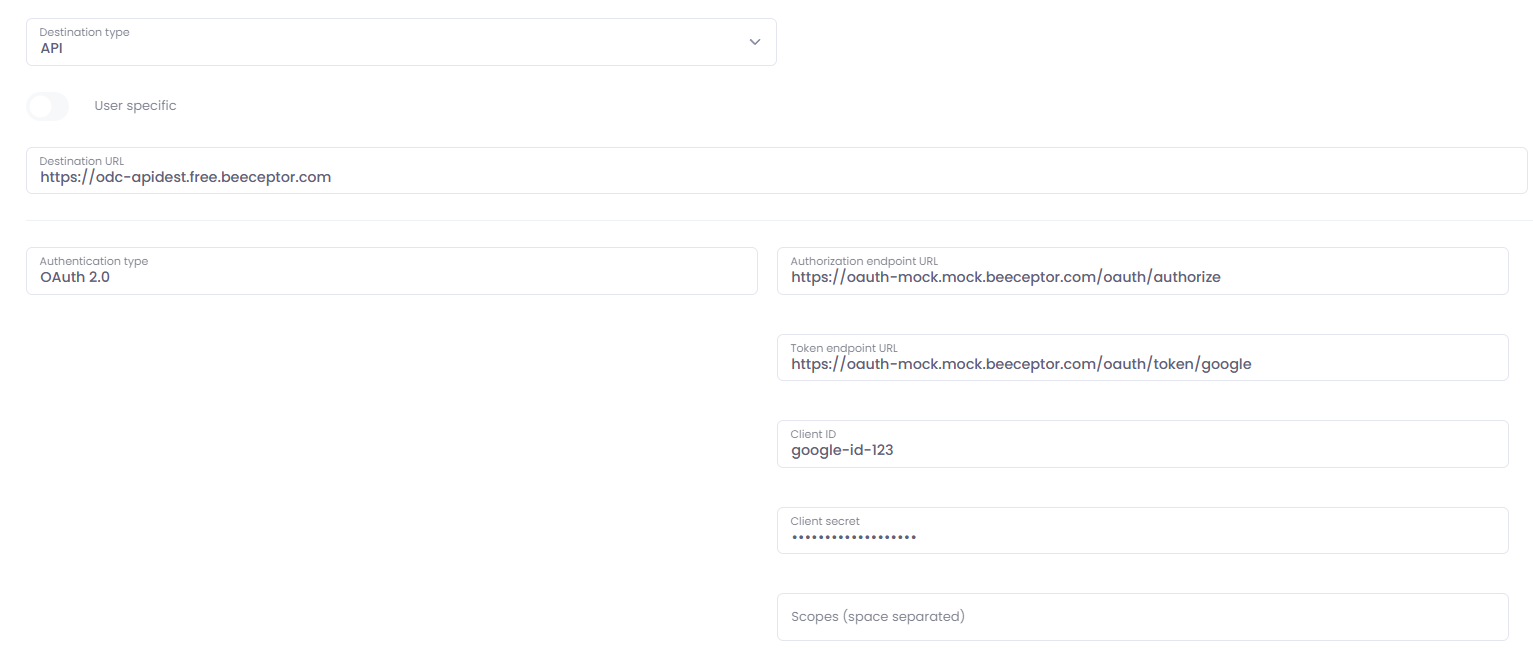Click the 'Authentication type' label

94,261
